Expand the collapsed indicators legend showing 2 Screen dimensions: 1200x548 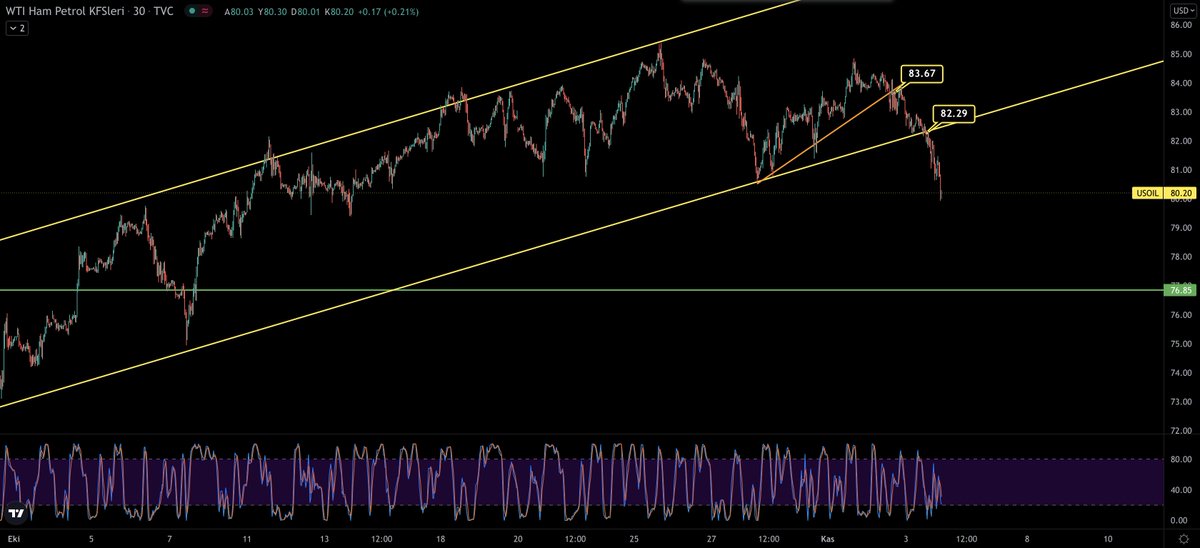[x=18, y=29]
